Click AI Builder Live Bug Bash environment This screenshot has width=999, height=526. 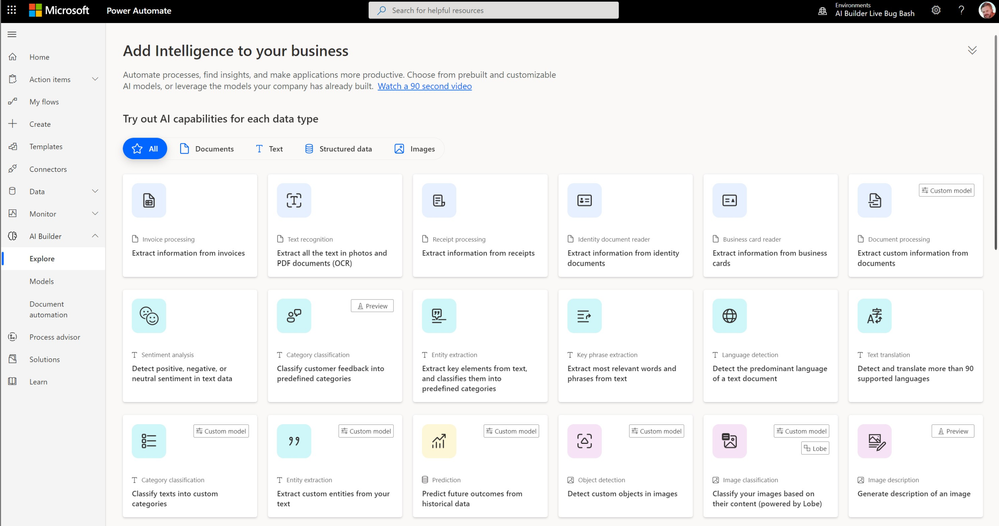click(875, 13)
